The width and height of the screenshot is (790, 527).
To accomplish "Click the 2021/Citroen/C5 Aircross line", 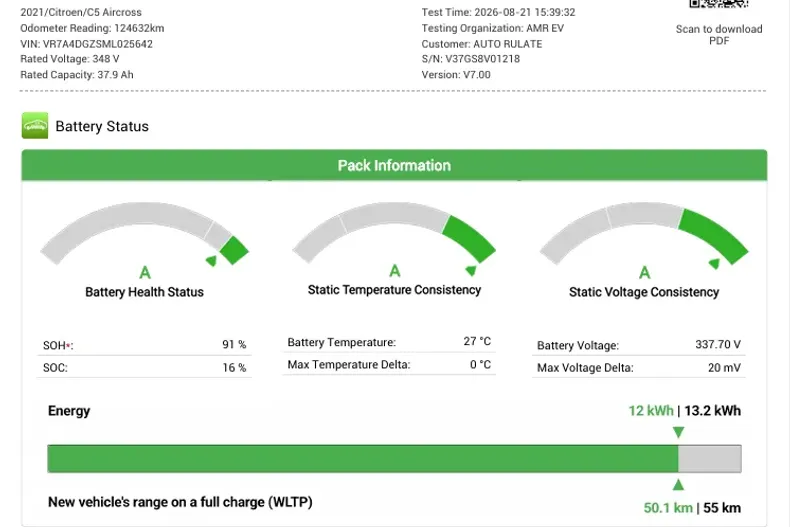I will tap(81, 12).
